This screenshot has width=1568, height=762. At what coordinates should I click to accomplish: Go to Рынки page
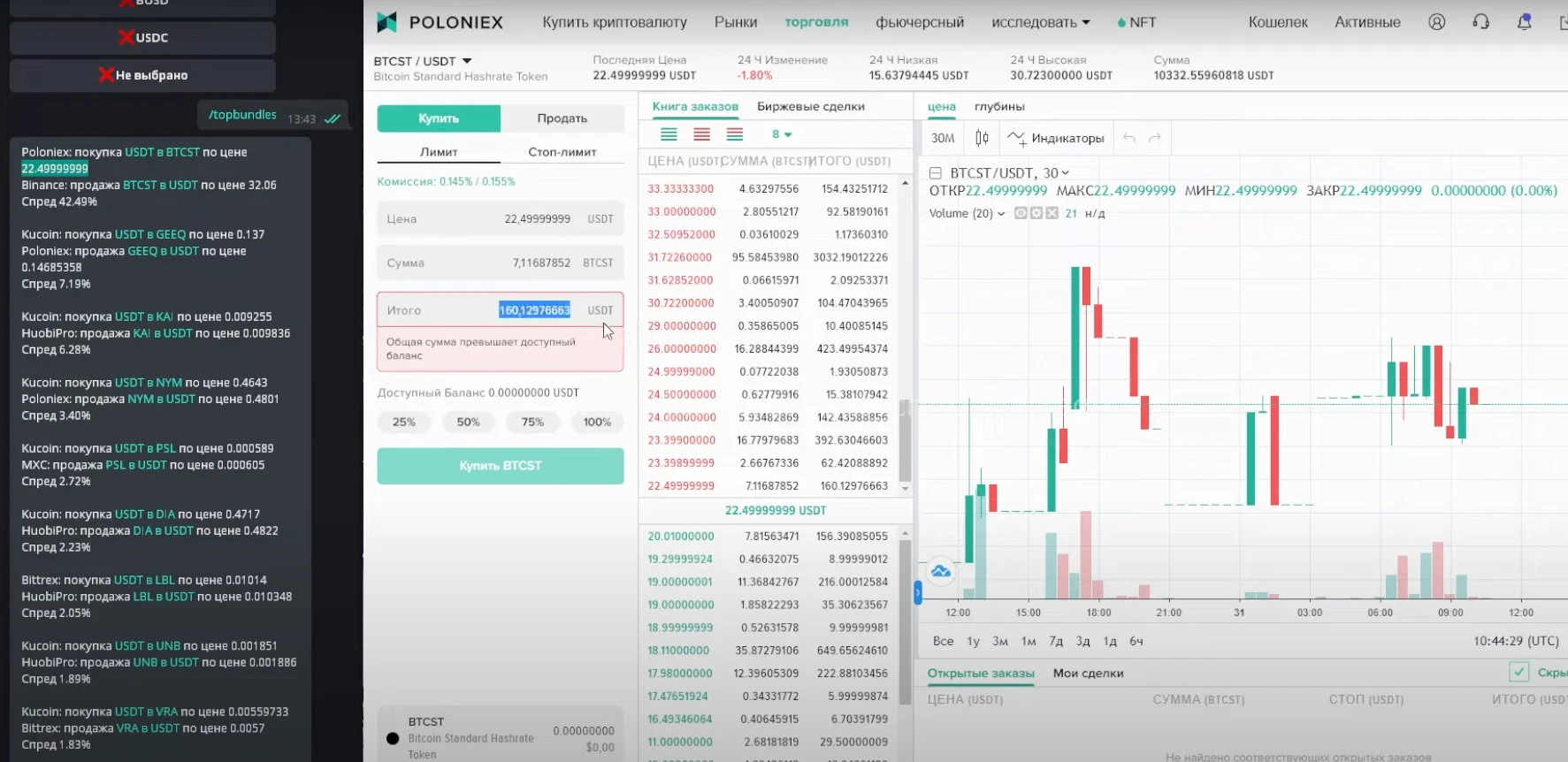click(736, 22)
